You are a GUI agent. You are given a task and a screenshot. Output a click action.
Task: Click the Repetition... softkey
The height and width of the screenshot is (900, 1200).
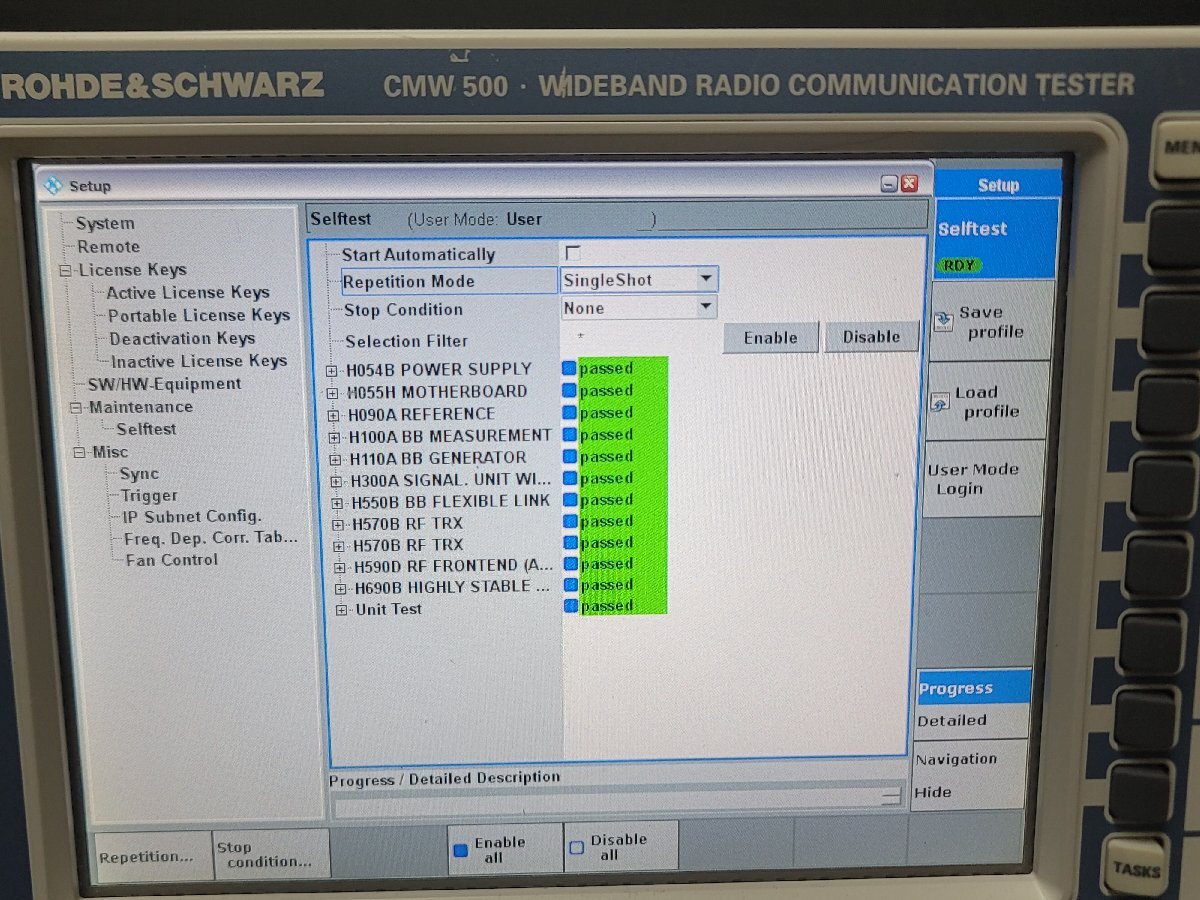click(151, 855)
